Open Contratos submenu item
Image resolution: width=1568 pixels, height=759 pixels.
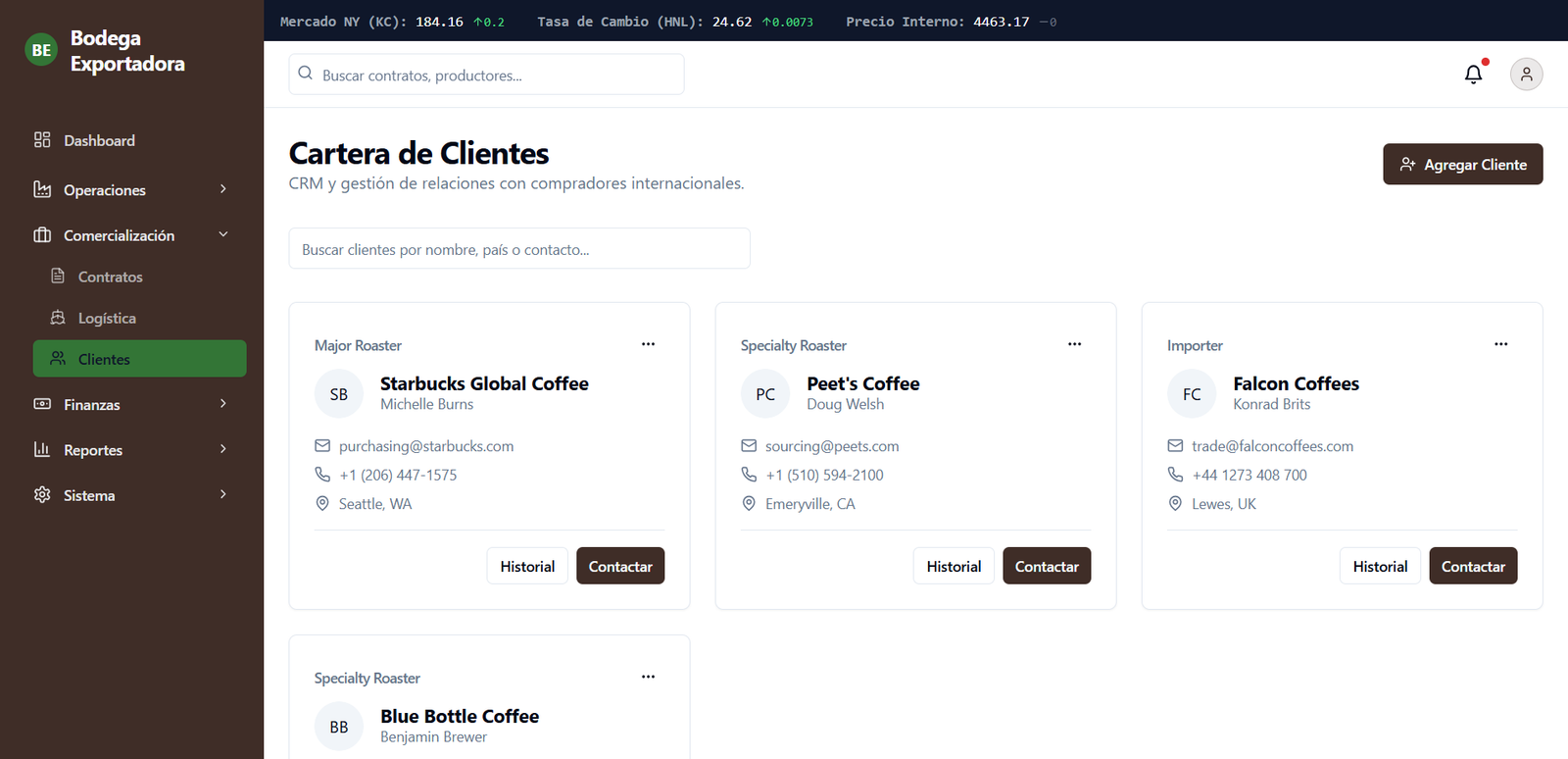pos(139,277)
